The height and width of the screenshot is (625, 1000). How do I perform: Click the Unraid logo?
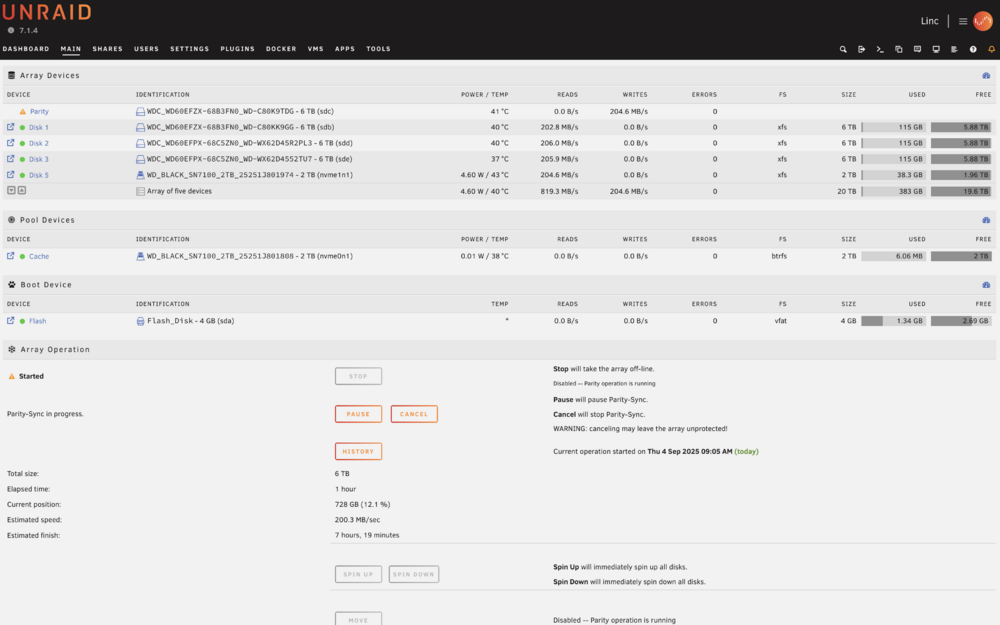tap(47, 12)
